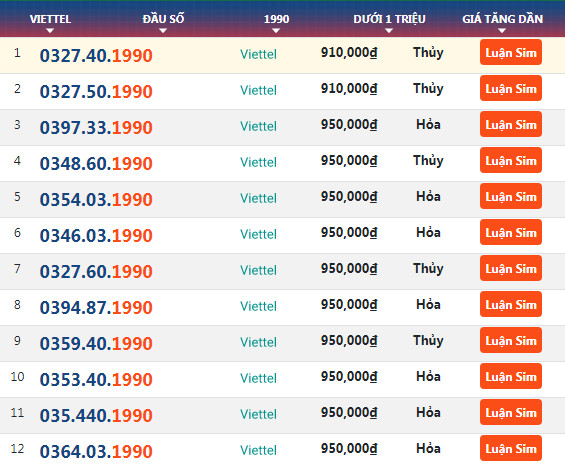
Task: Click Viettel carrier link in row 9
Action: click(258, 343)
